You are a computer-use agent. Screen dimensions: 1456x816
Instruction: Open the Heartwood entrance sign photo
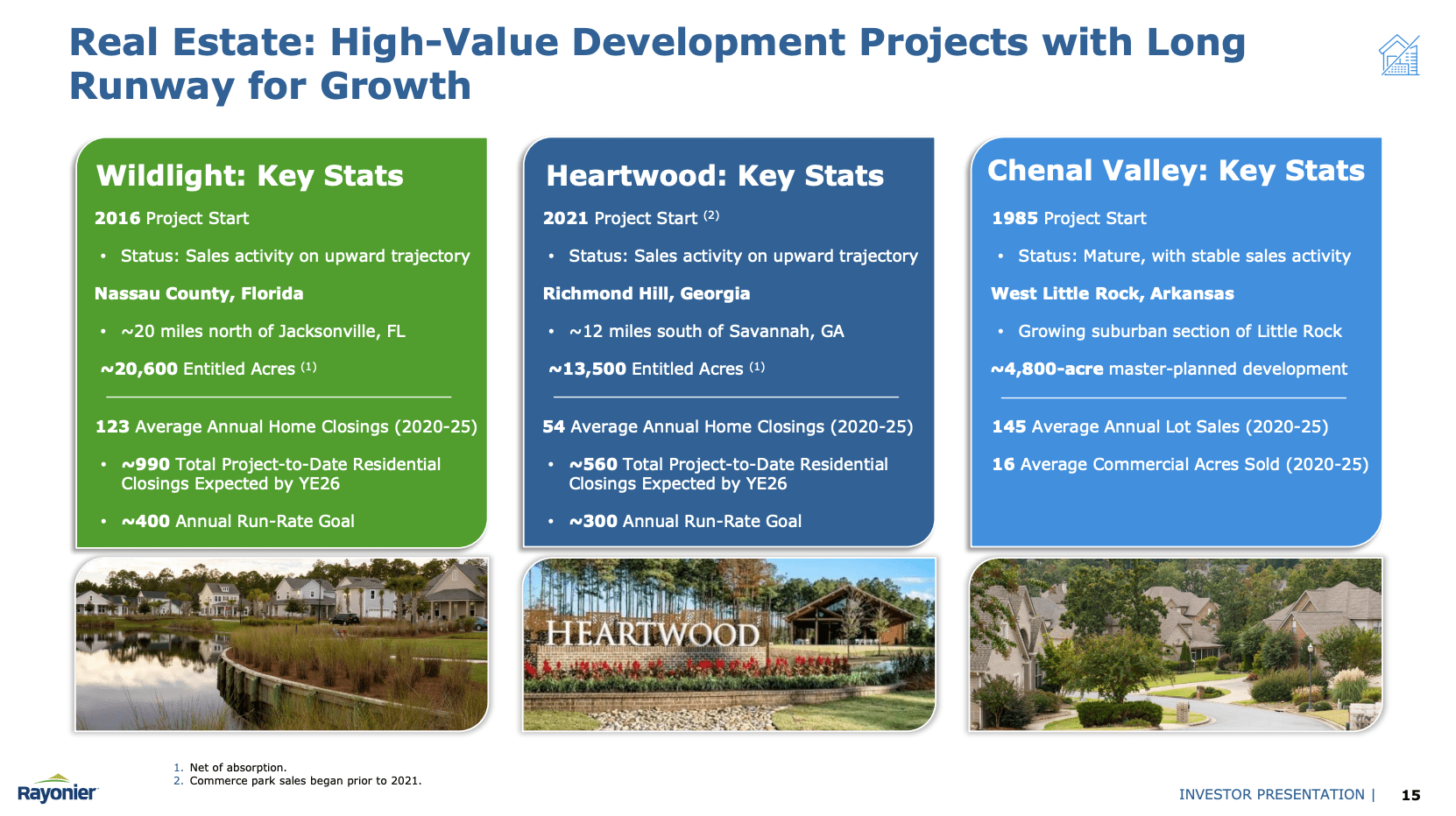pos(729,644)
